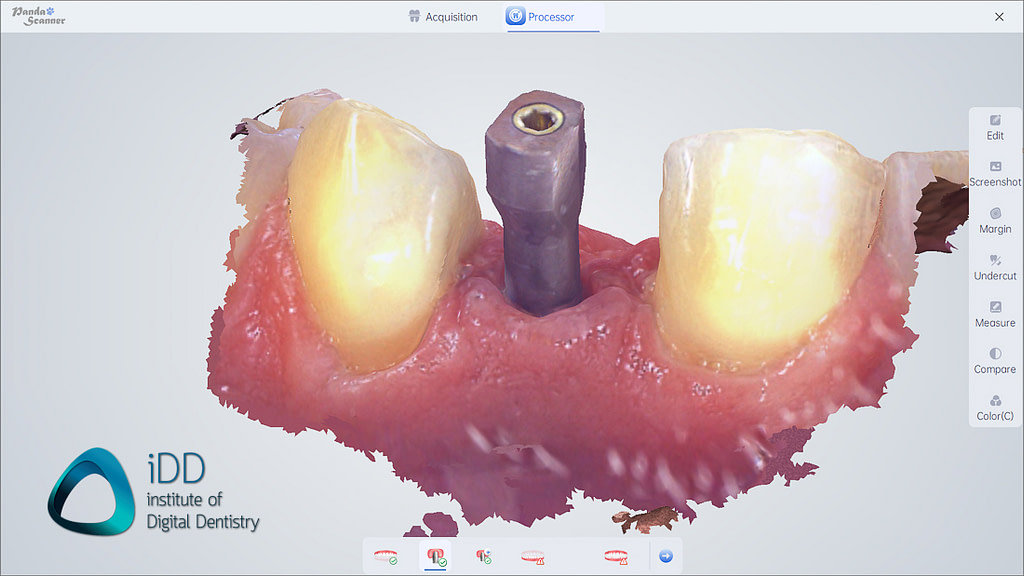Click the green check on upper jaw scan
Screen dimensions: 1024x576
[x=393, y=561]
